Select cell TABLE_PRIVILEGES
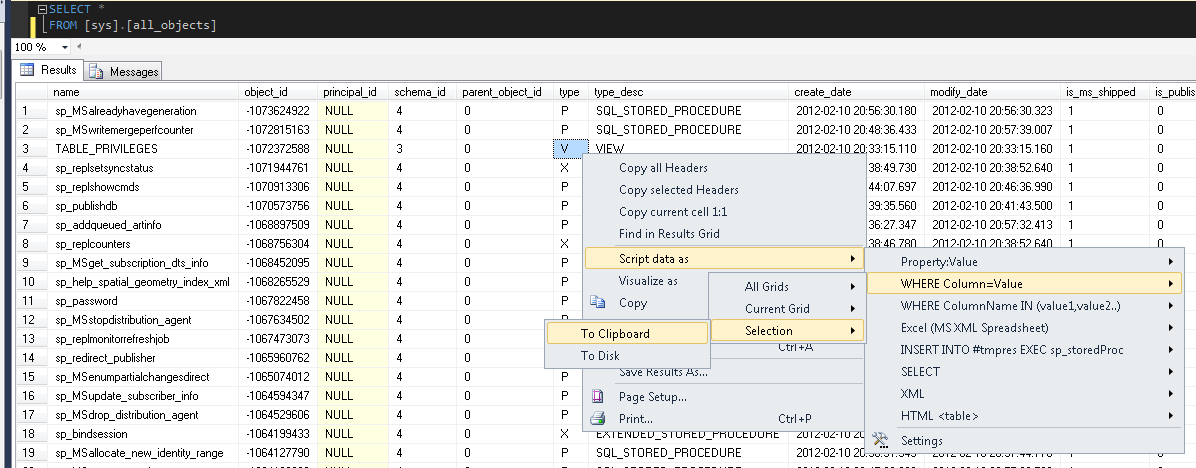This screenshot has height=468, width=1196. click(144, 149)
